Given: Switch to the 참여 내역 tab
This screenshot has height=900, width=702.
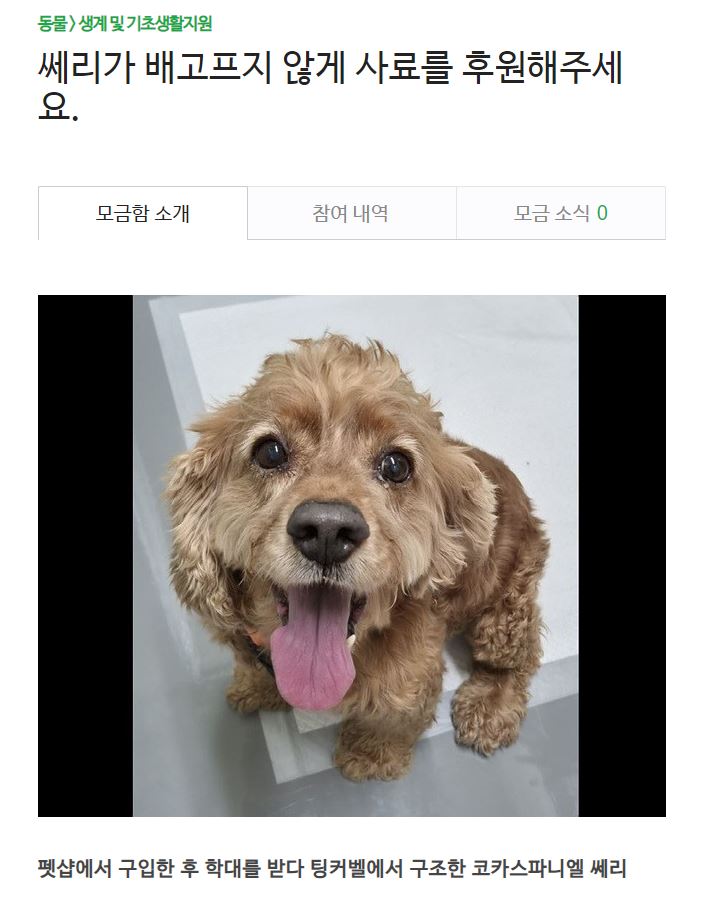Looking at the screenshot, I should click(x=352, y=213).
